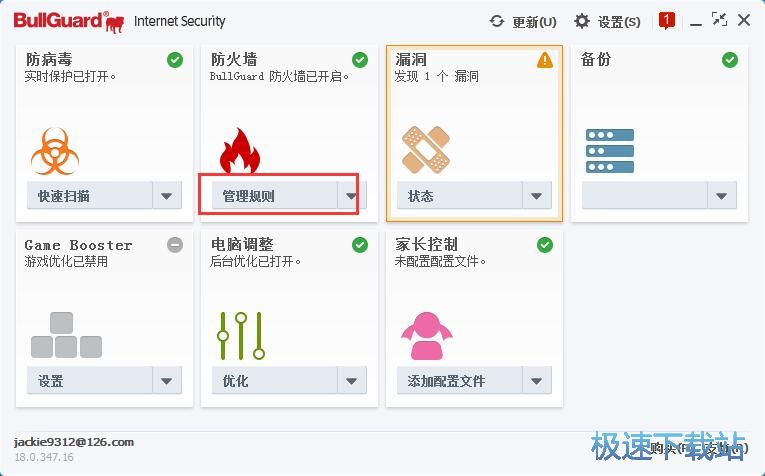The width and height of the screenshot is (765, 476).
Task: Click the vulnerability bandage icon
Action: pyautogui.click(x=425, y=150)
